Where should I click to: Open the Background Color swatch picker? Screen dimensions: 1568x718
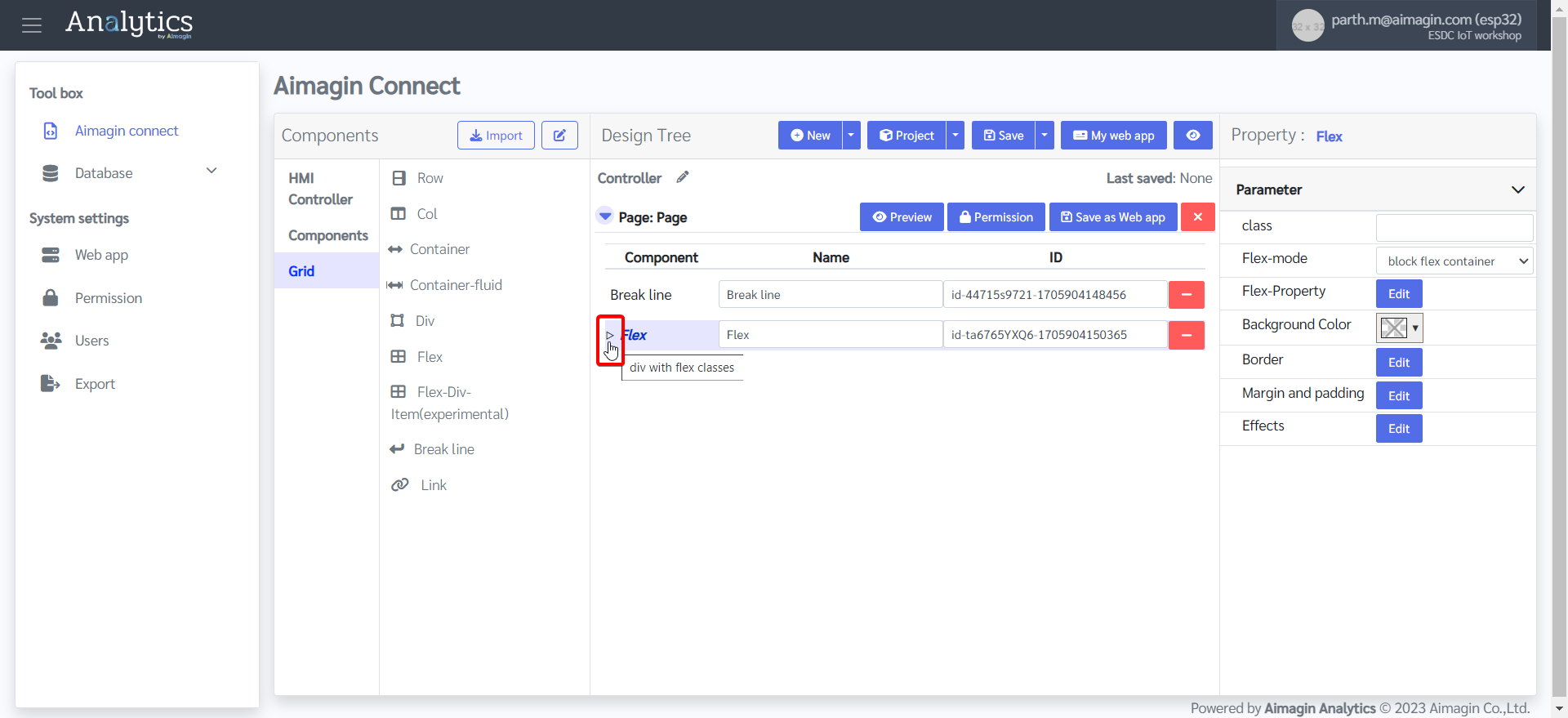pyautogui.click(x=1400, y=328)
